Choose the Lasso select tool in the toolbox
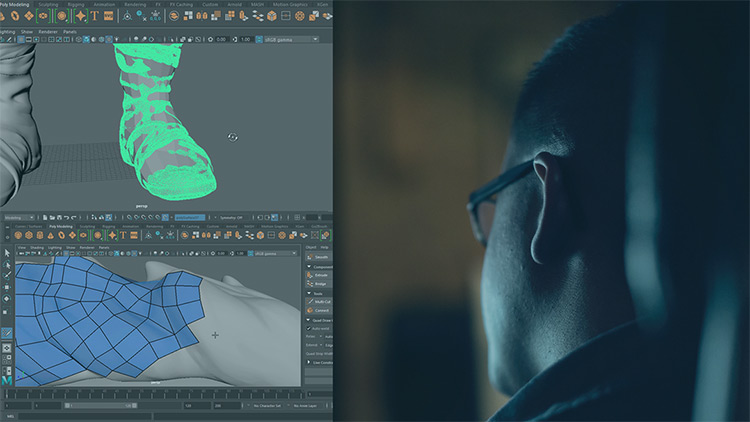This screenshot has width=750, height=422. coord(7,265)
